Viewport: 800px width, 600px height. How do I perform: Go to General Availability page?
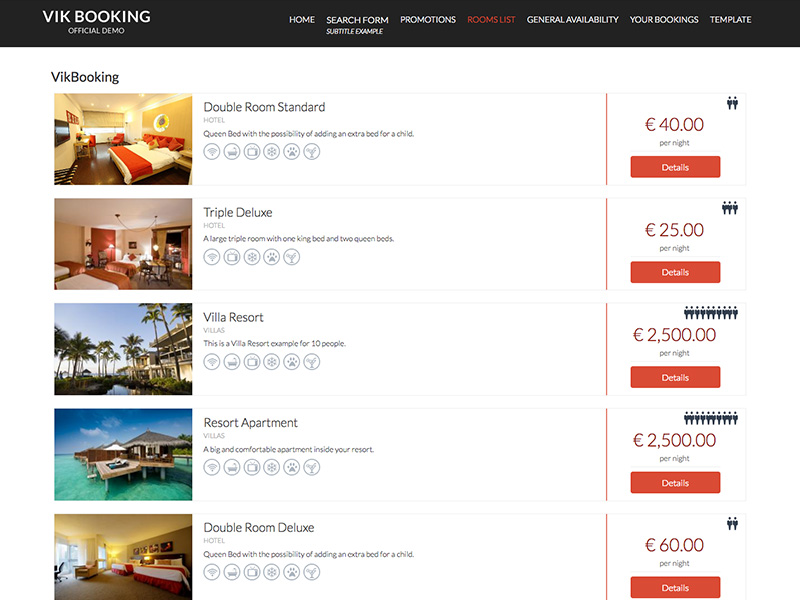pyautogui.click(x=572, y=19)
